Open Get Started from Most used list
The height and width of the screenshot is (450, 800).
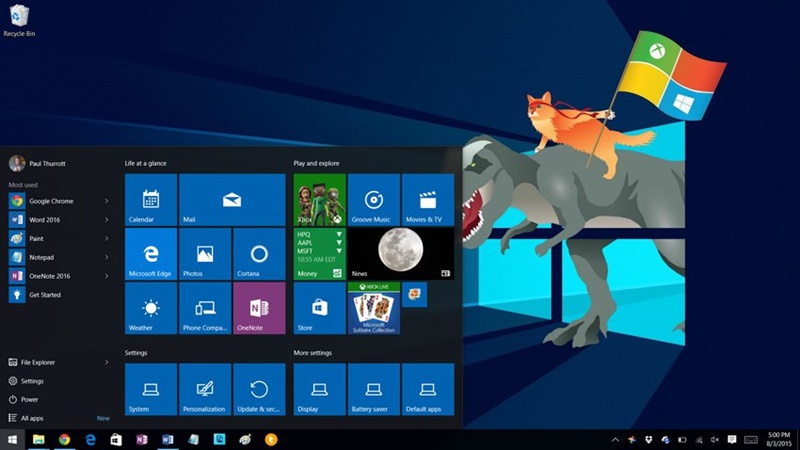coord(45,294)
